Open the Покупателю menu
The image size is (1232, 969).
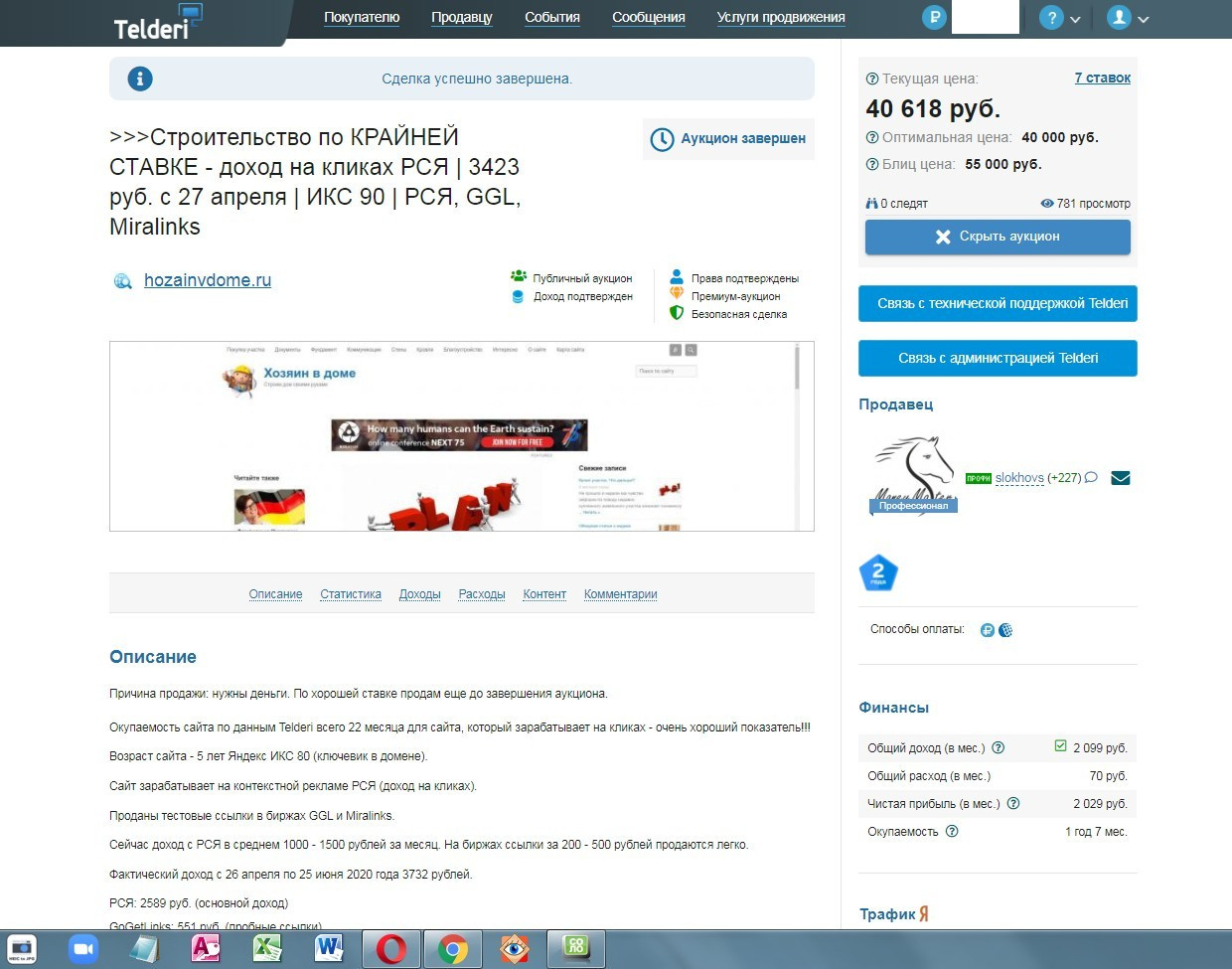(362, 17)
